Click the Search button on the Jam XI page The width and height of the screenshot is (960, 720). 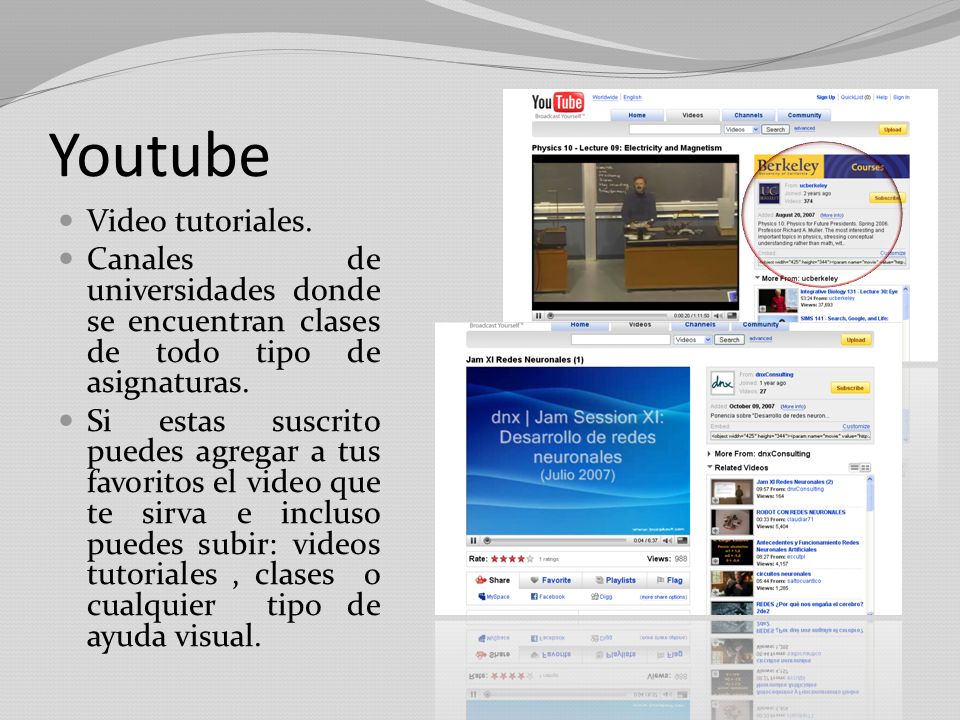[x=729, y=340]
